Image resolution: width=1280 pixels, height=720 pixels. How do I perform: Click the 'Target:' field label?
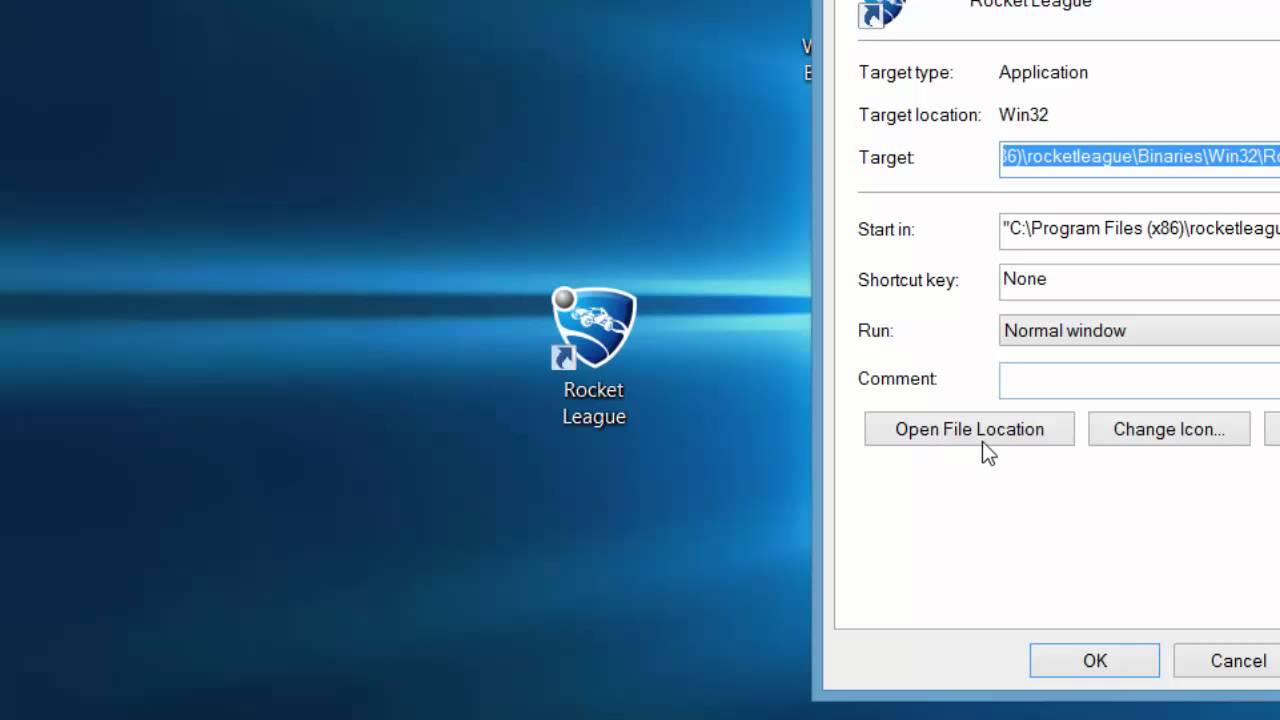point(886,157)
